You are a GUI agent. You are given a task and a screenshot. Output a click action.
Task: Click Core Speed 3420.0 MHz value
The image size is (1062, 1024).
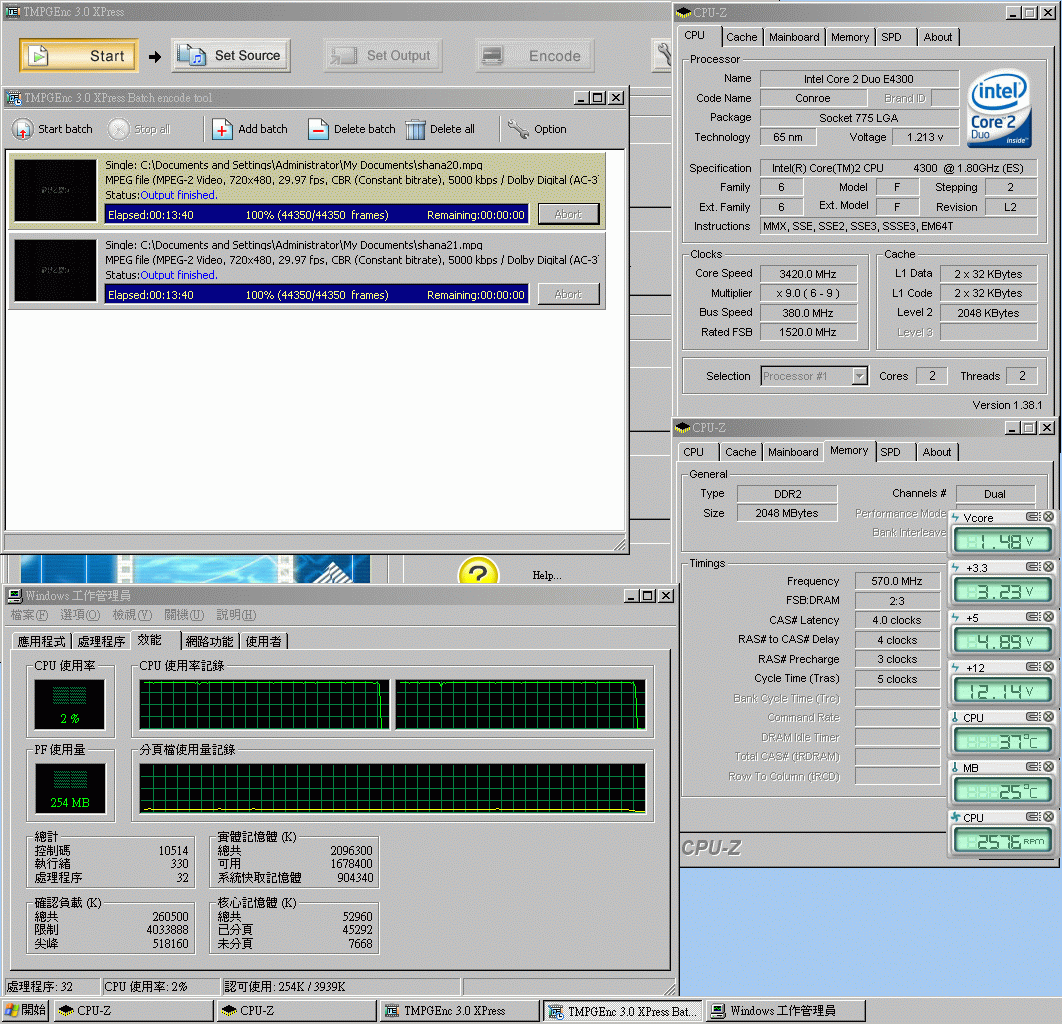808,274
